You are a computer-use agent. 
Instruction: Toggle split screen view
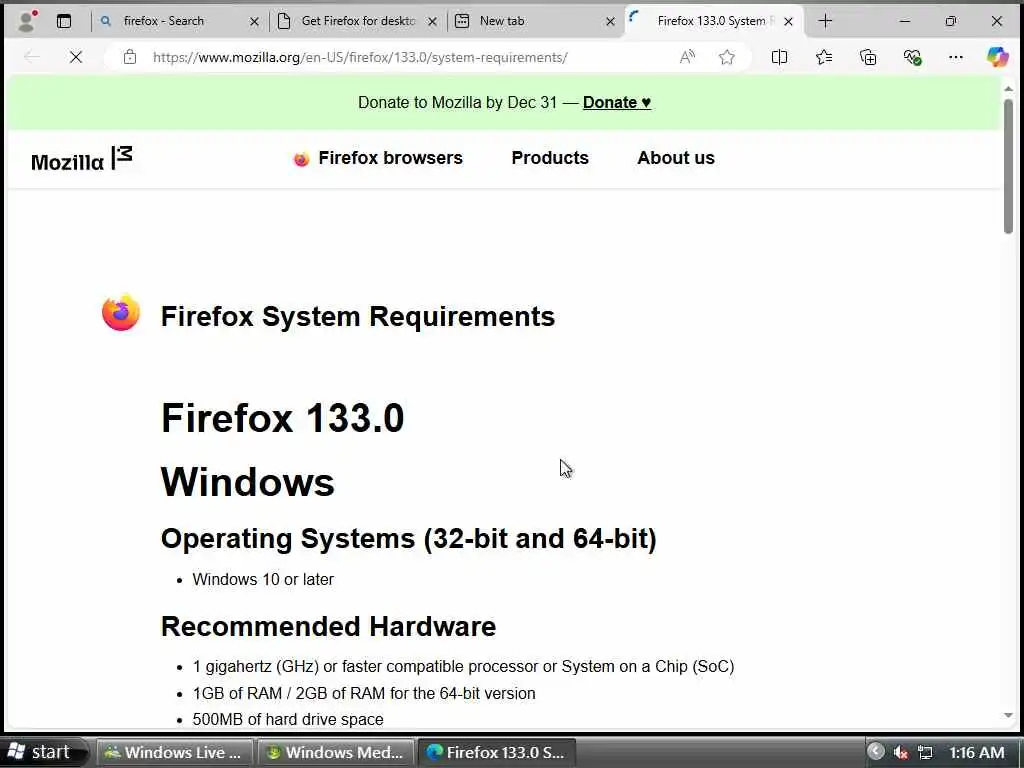point(779,57)
